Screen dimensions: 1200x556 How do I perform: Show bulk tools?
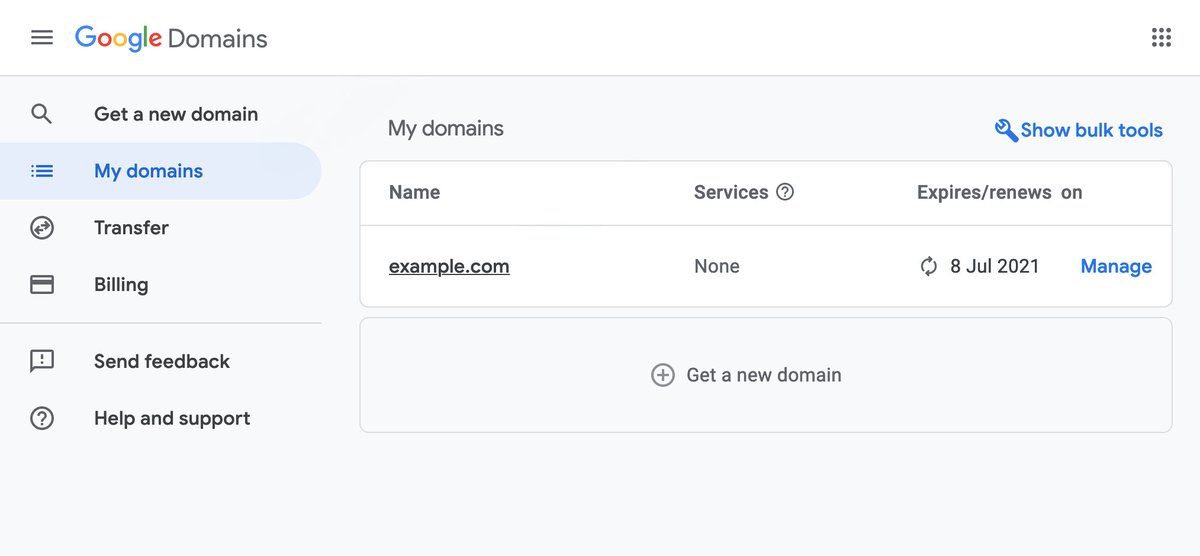tap(1091, 130)
